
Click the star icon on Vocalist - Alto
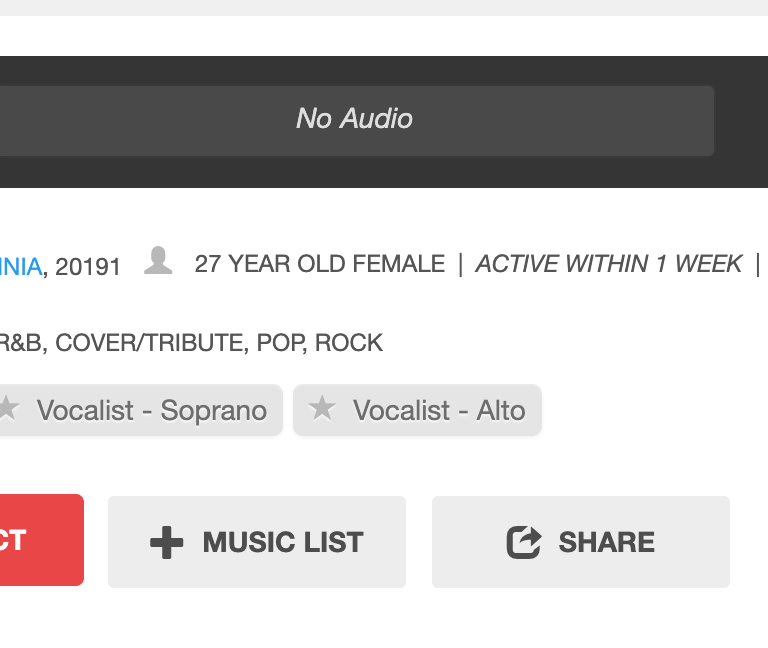point(322,409)
